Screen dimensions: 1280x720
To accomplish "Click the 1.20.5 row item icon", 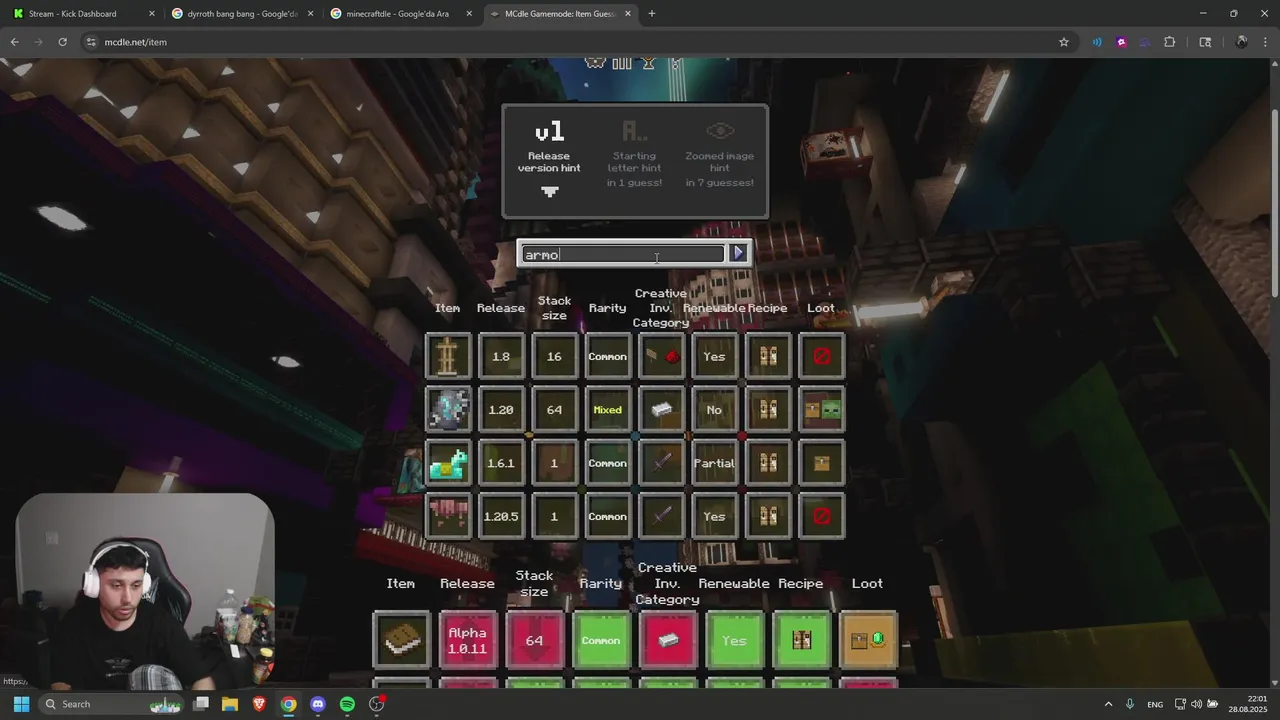I will click(x=448, y=516).
